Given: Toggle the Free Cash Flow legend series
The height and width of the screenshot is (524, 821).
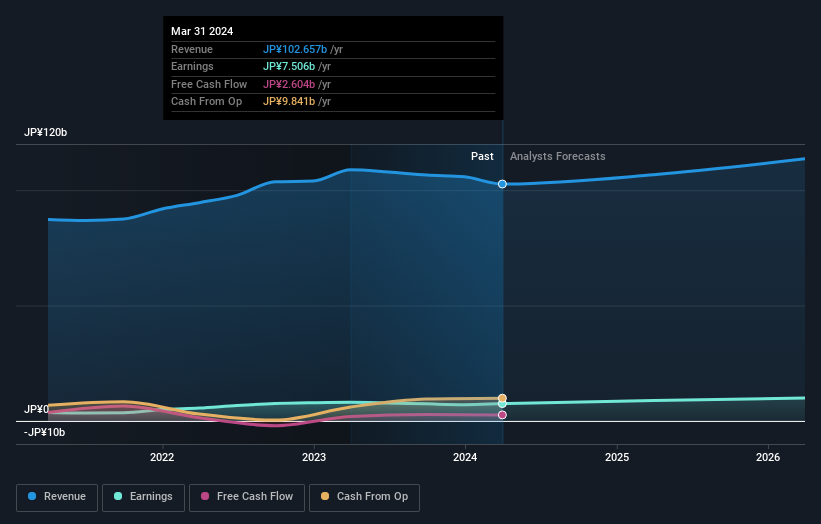Looking at the screenshot, I should click(247, 497).
